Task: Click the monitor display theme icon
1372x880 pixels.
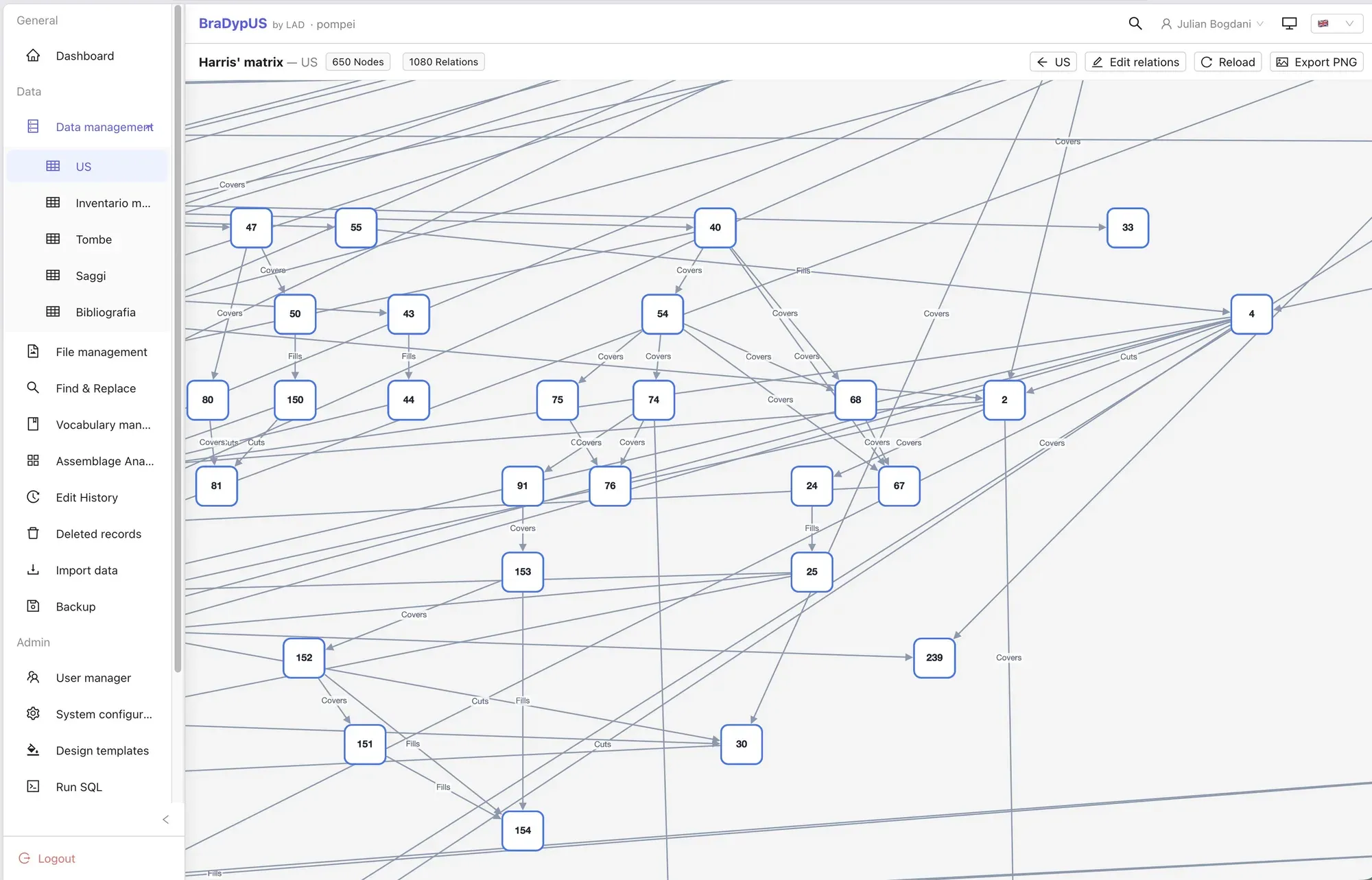Action: click(x=1289, y=23)
